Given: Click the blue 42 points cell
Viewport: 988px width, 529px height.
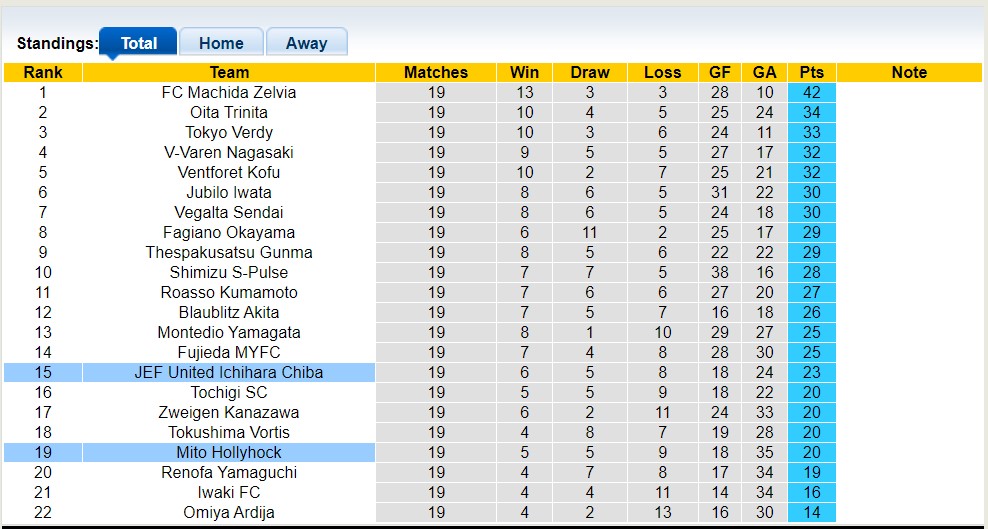Looking at the screenshot, I should 812,92.
